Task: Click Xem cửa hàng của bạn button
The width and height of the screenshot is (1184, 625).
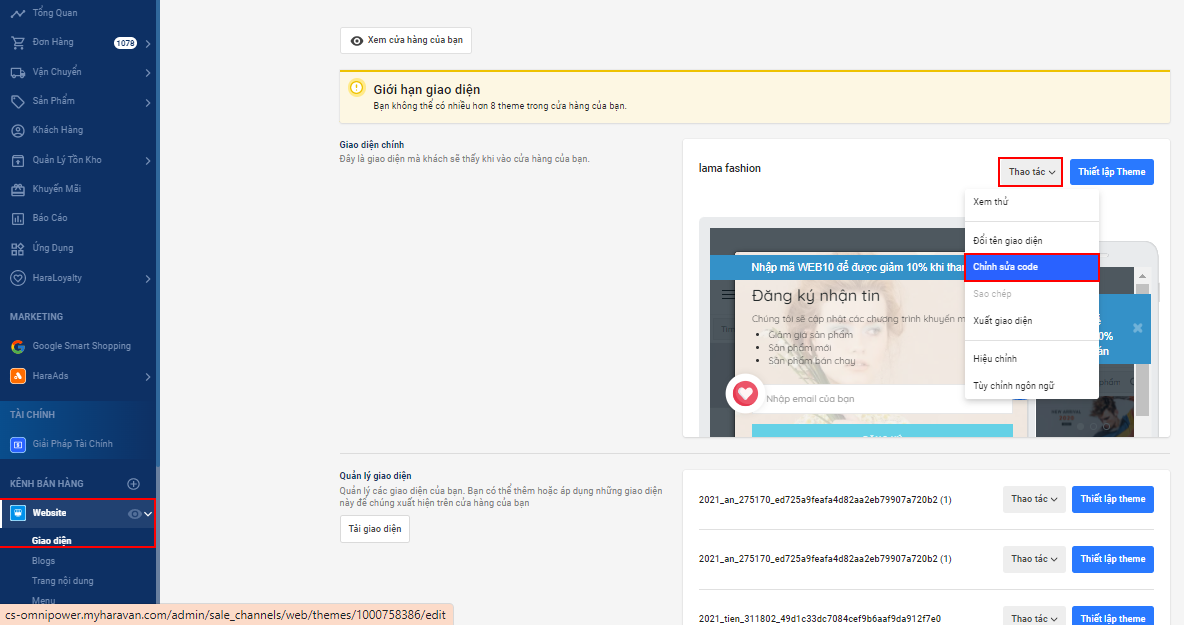Action: 405,40
